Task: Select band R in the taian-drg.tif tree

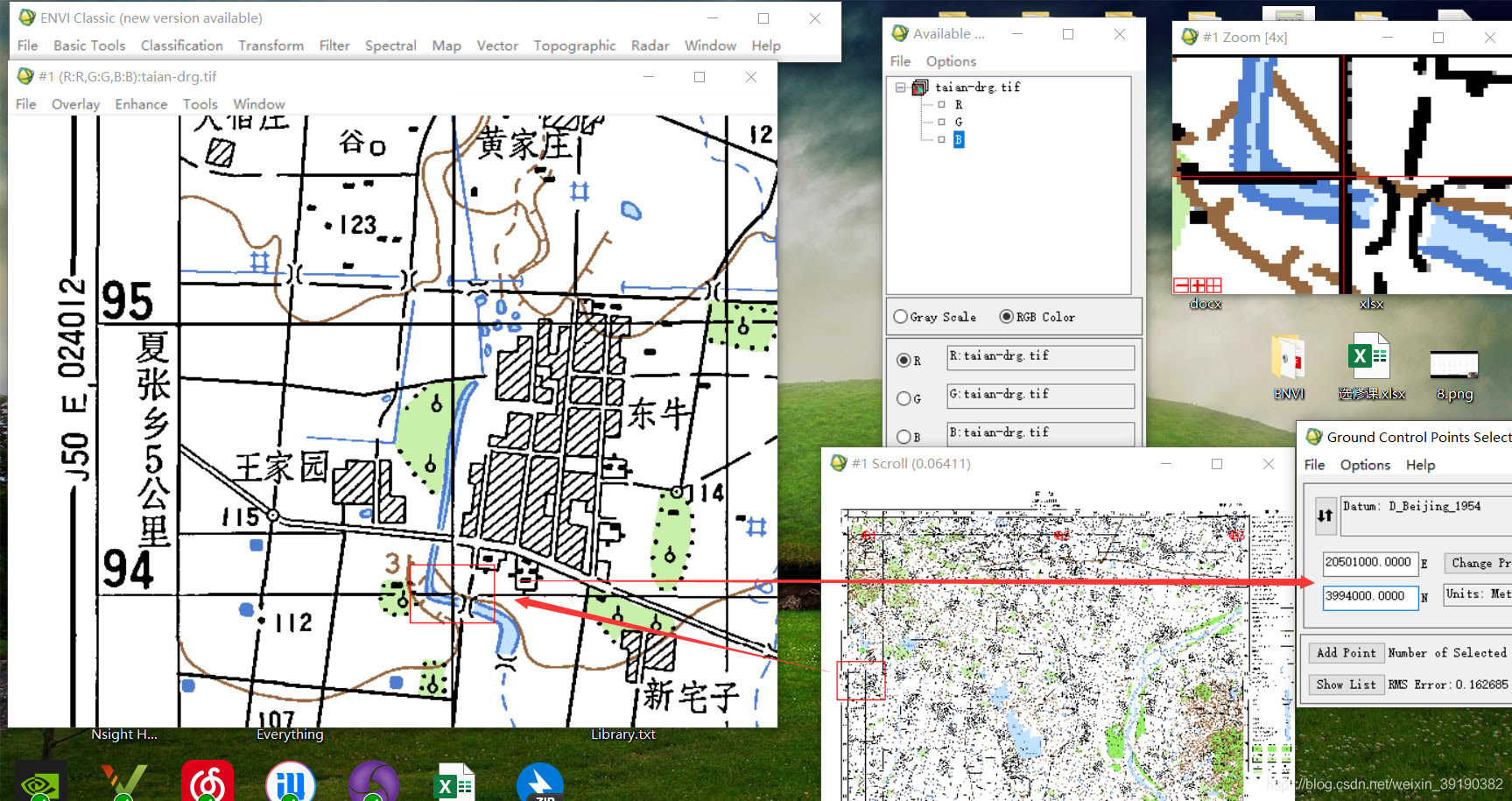Action: pyautogui.click(x=958, y=105)
